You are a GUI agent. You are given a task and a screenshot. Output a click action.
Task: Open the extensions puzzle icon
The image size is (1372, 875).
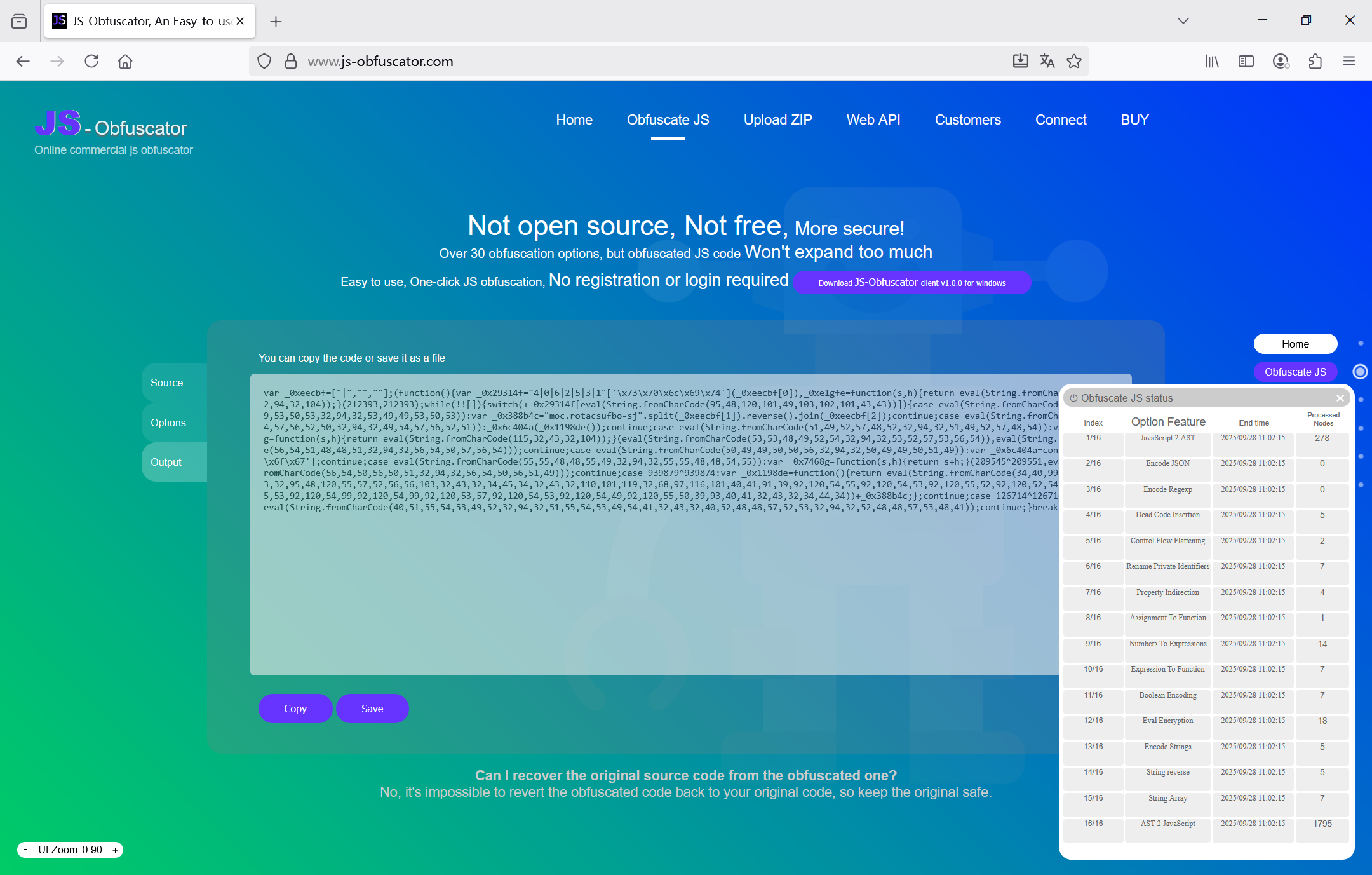(1315, 61)
